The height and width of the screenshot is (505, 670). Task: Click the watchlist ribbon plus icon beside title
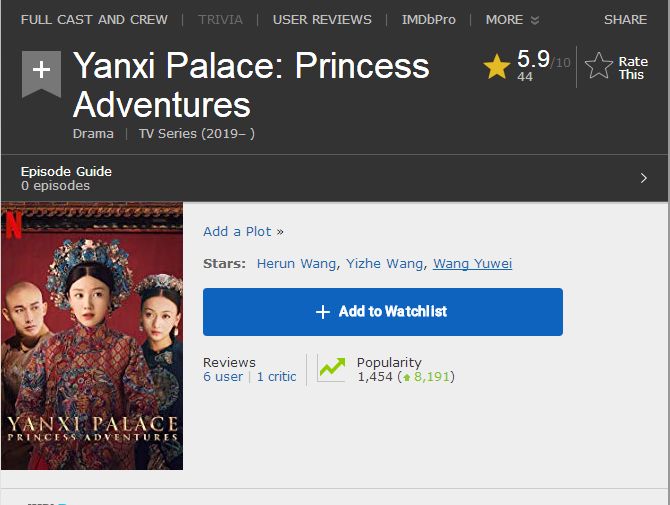tap(41, 72)
